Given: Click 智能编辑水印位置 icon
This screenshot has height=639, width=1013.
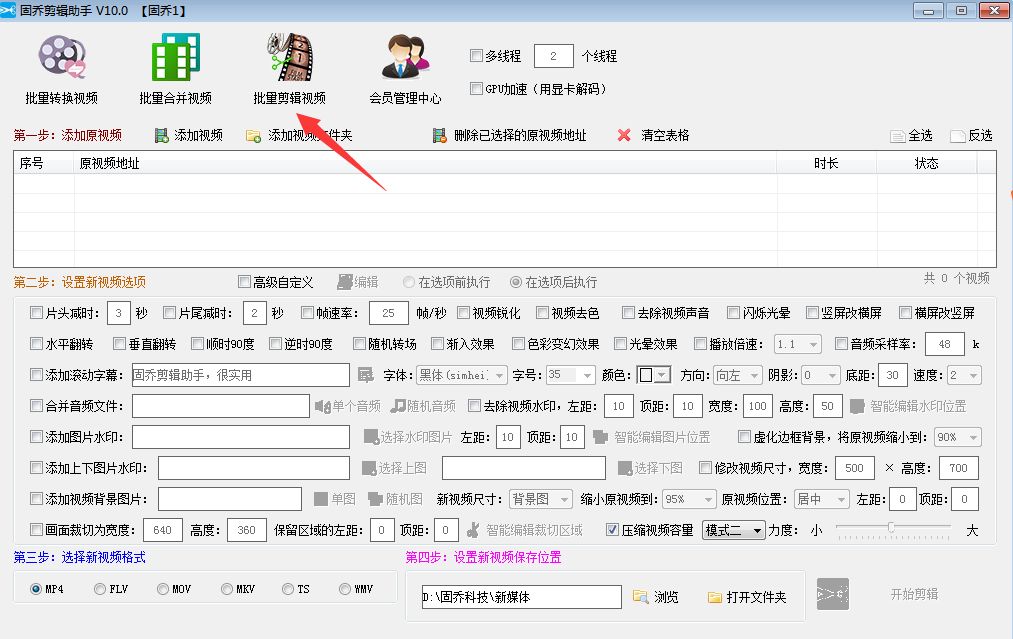Looking at the screenshot, I should point(857,406).
